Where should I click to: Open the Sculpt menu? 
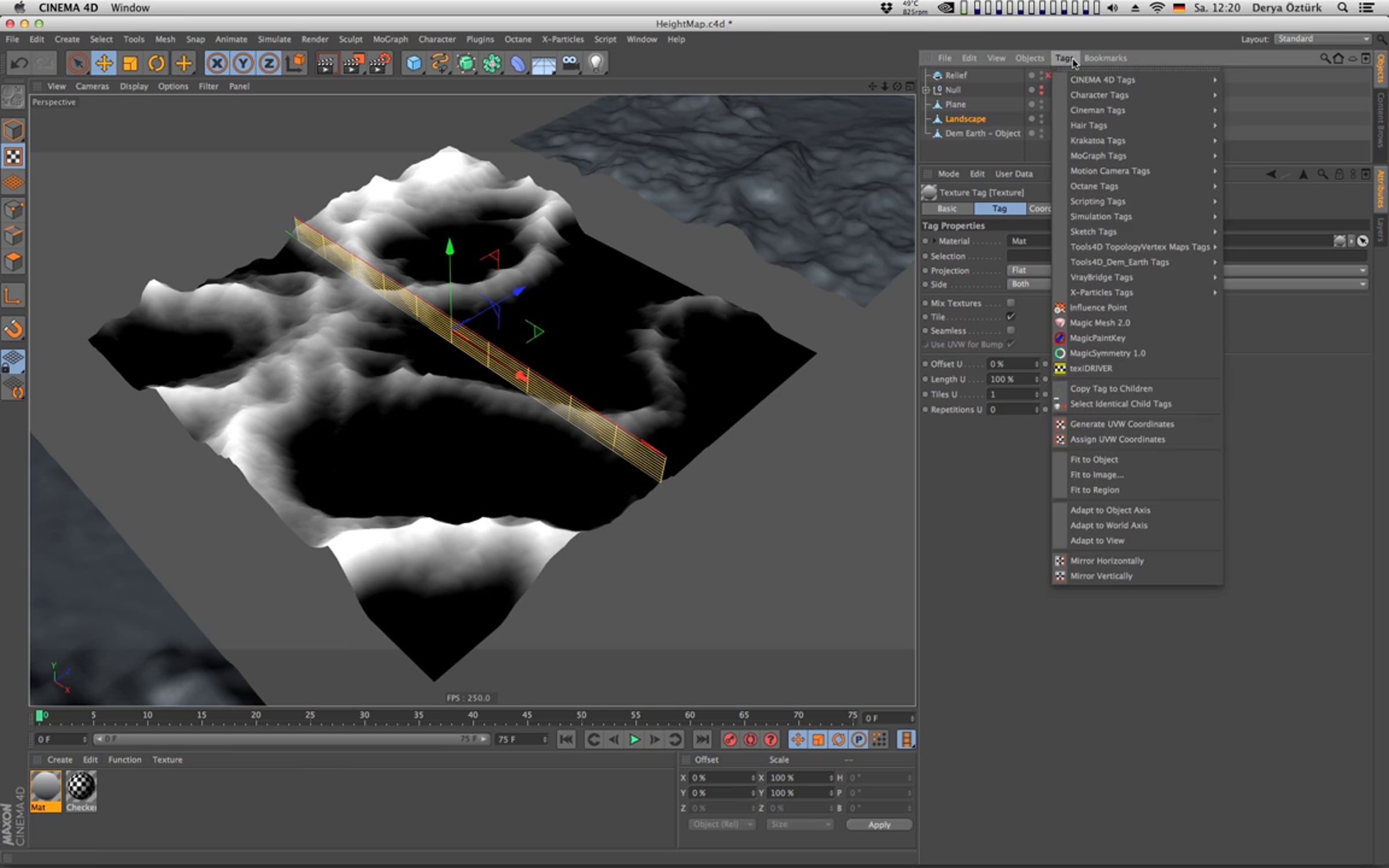point(351,39)
